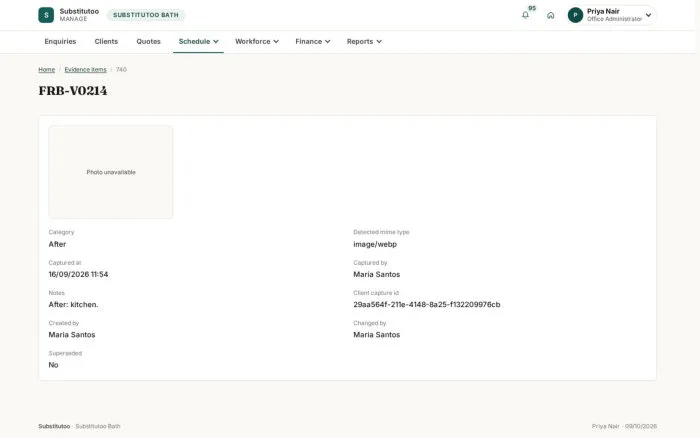The height and width of the screenshot is (438, 700).
Task: Go to the Enquiries tab
Action: point(60,42)
